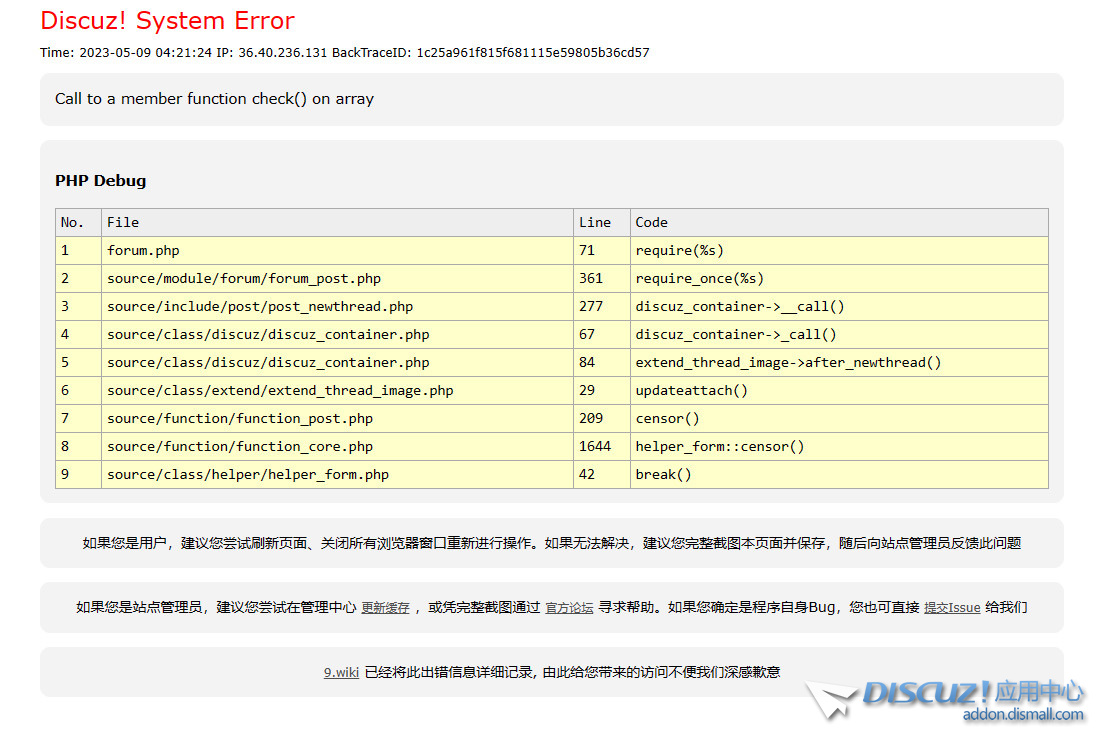1102x740 pixels.
Task: Click the PHP Debug section title
Action: pyautogui.click(x=100, y=181)
